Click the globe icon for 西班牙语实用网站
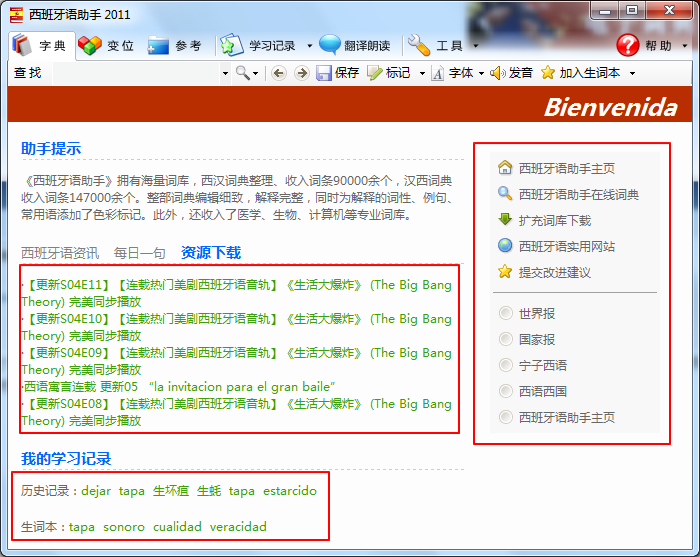The image size is (700, 557). (505, 245)
